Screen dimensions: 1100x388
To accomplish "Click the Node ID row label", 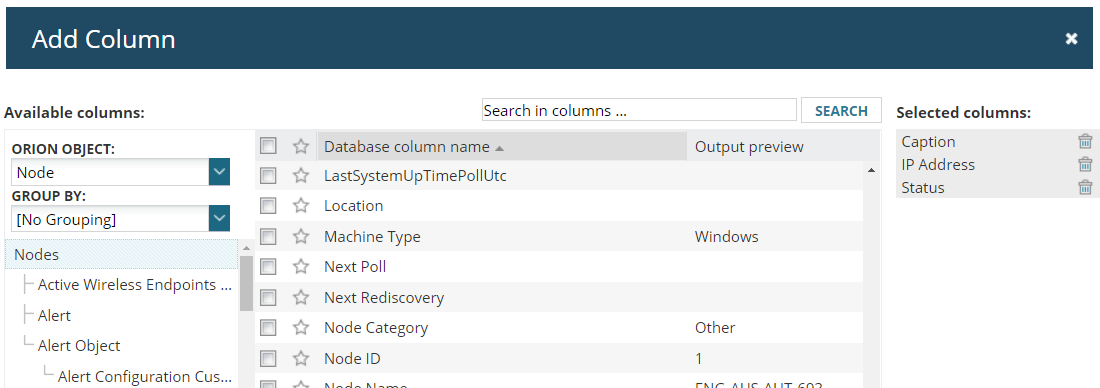I will 352,359.
